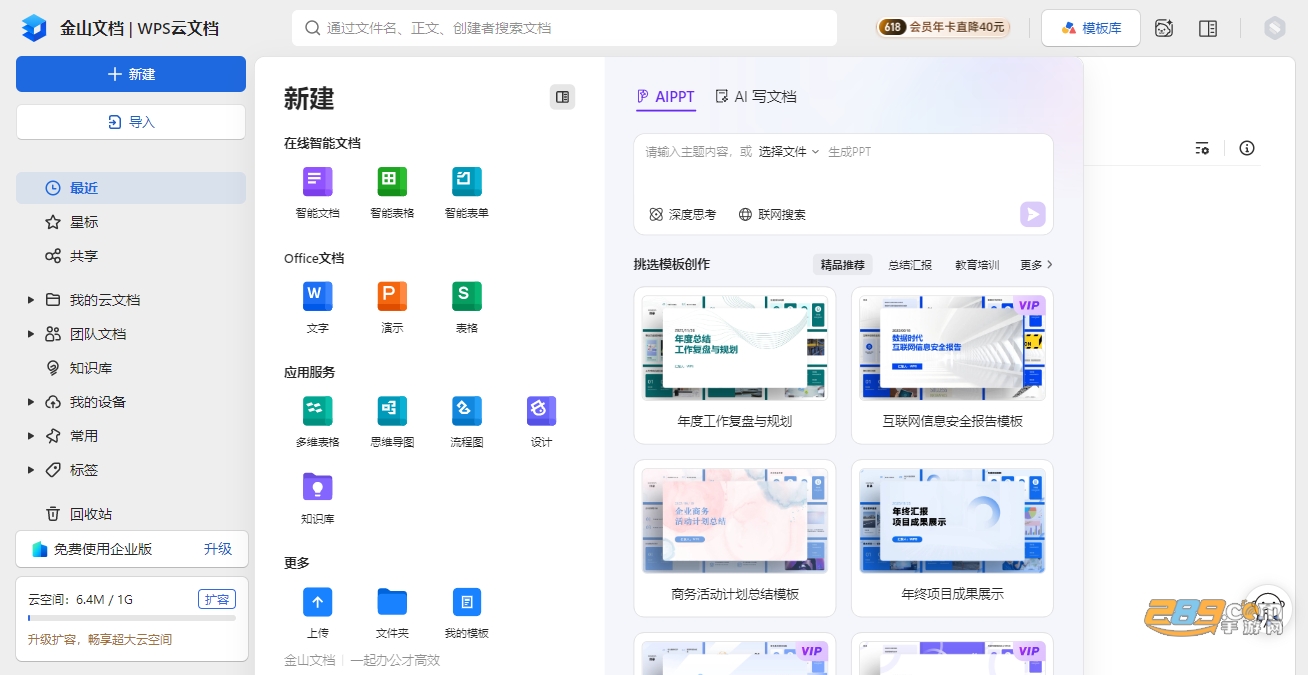This screenshot has height=675, width=1308.
Task: Open the user avatar hexagon icon
Action: (1274, 28)
